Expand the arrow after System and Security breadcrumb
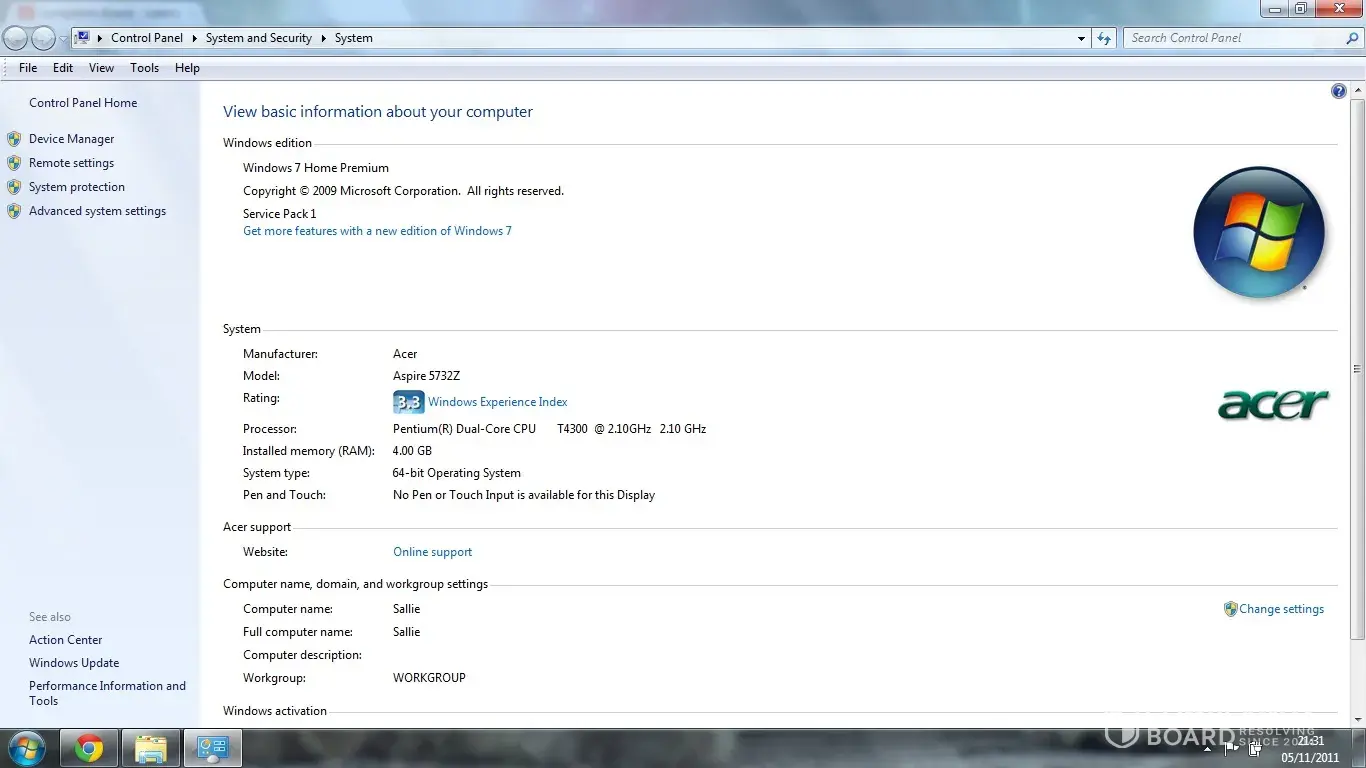This screenshot has height=768, width=1366. (x=323, y=38)
